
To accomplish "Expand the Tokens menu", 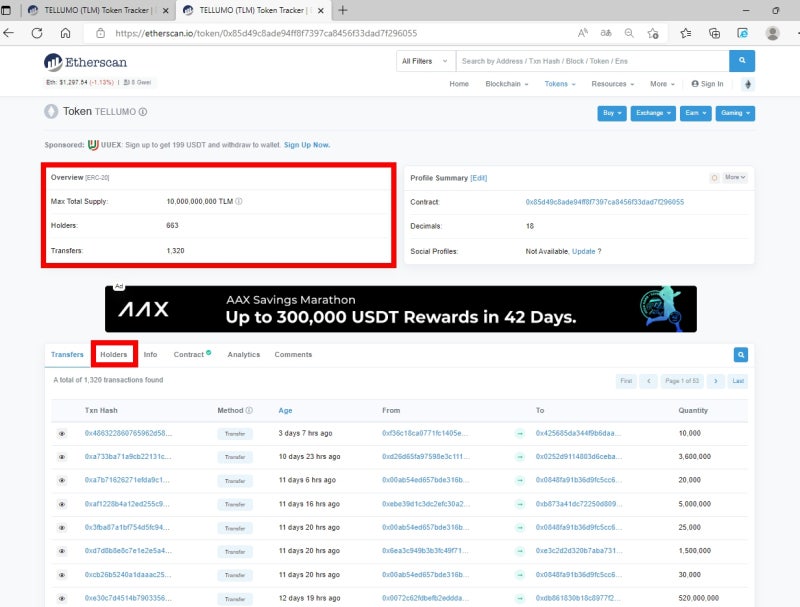I will coord(560,84).
